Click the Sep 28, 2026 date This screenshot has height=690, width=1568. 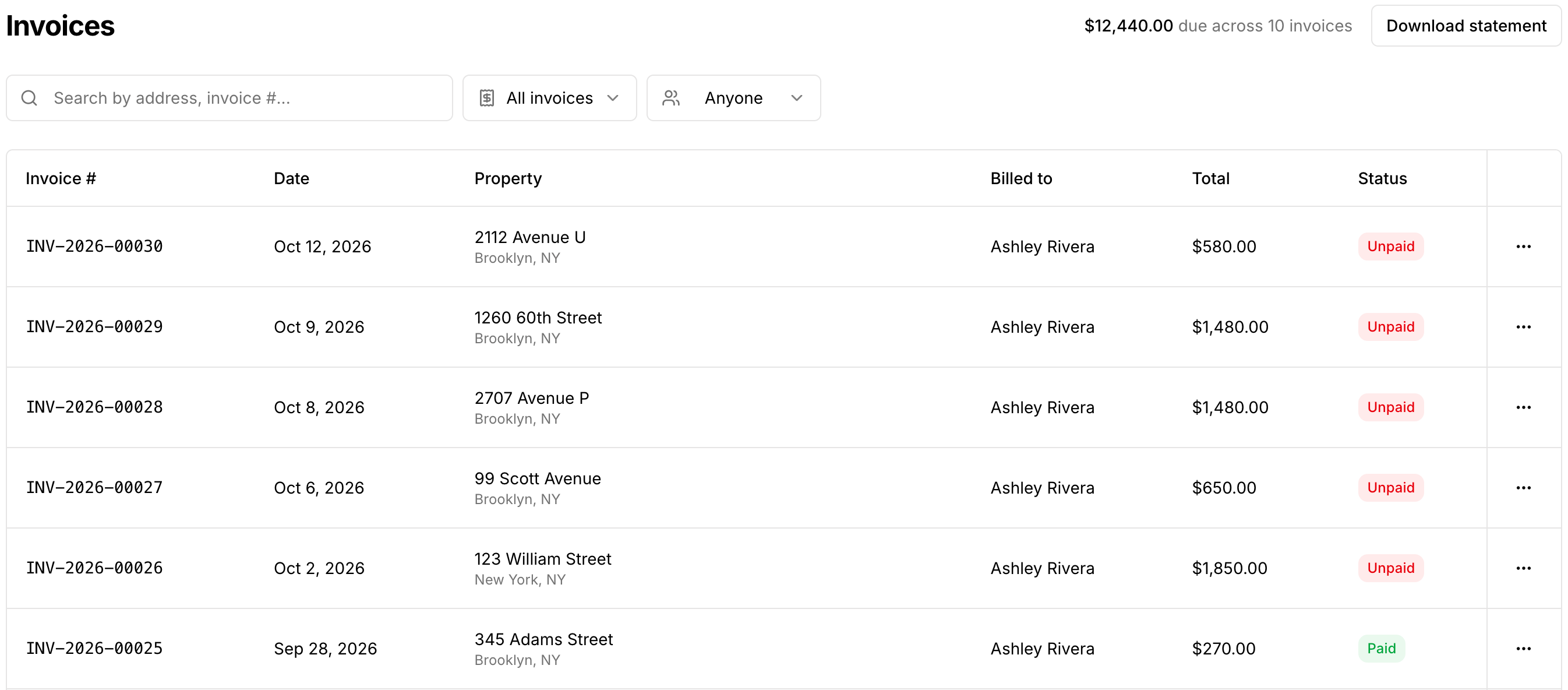point(326,649)
